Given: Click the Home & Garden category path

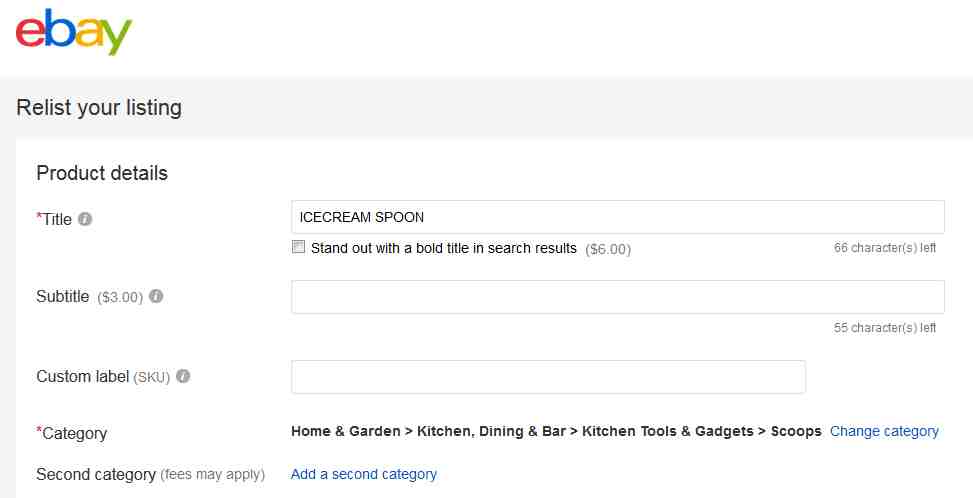Looking at the screenshot, I should click(x=556, y=432).
